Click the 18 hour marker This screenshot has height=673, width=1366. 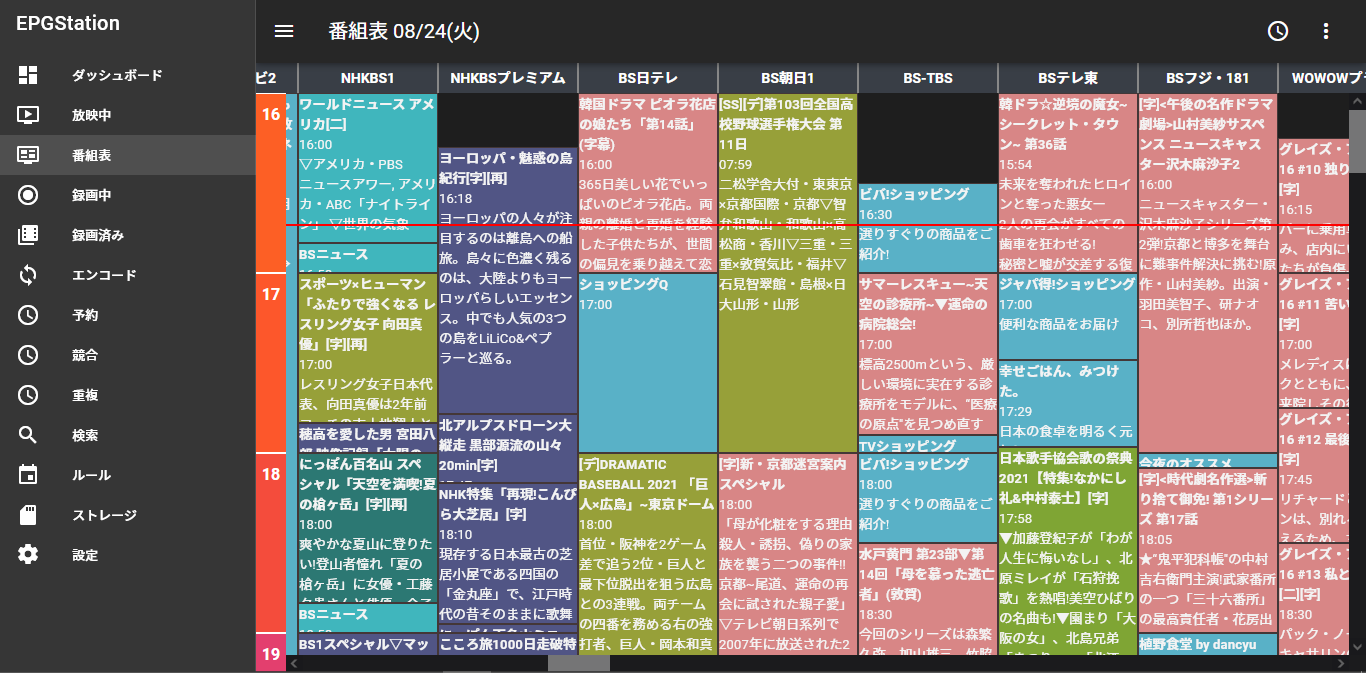(271, 542)
